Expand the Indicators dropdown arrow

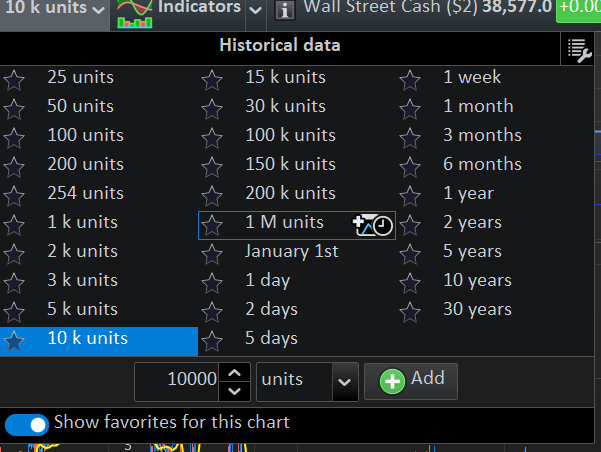coord(254,10)
